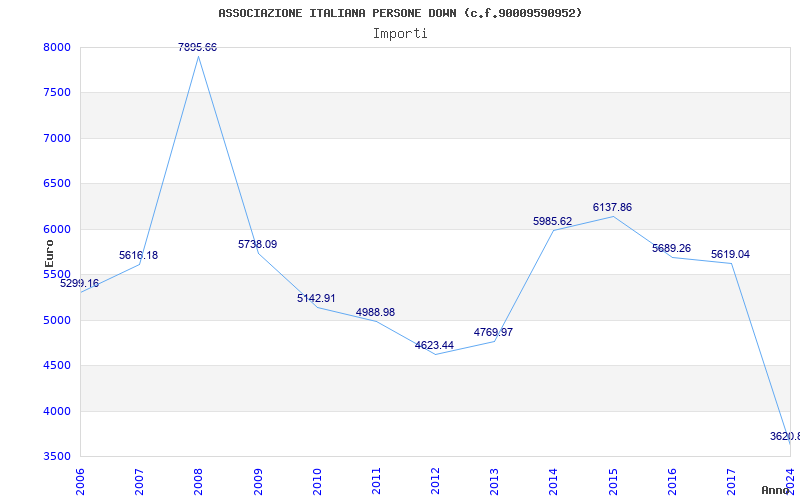Click the x-axis year 2011
The image size is (800, 500).
[x=376, y=481]
